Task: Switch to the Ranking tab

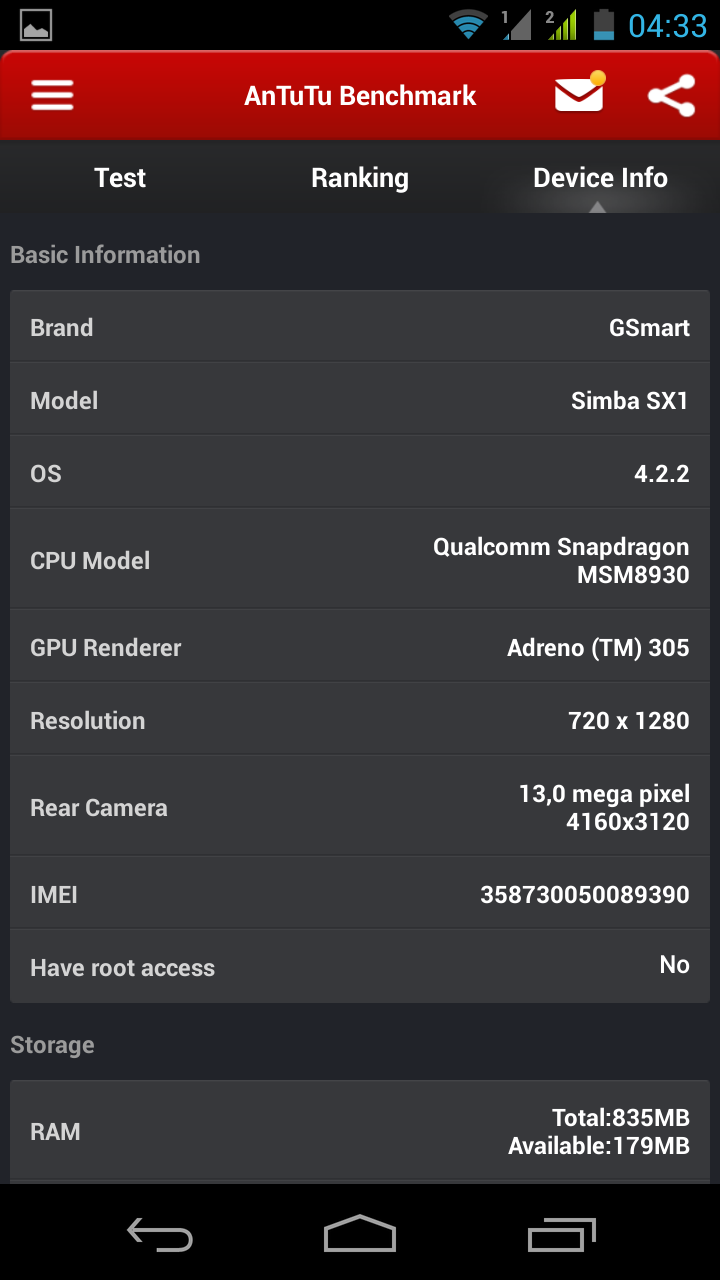Action: pos(360,178)
